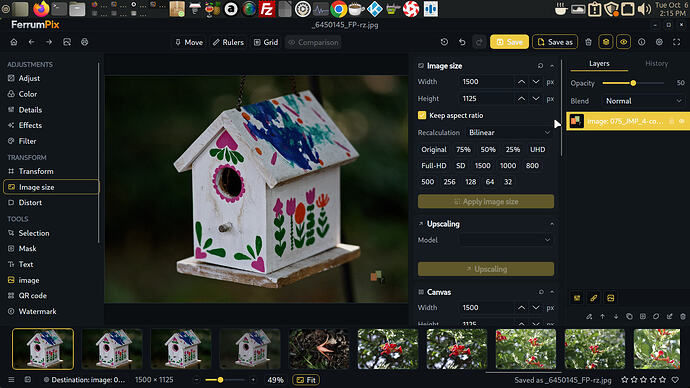The height and width of the screenshot is (388, 690).
Task: Click the Save as button
Action: click(x=554, y=42)
